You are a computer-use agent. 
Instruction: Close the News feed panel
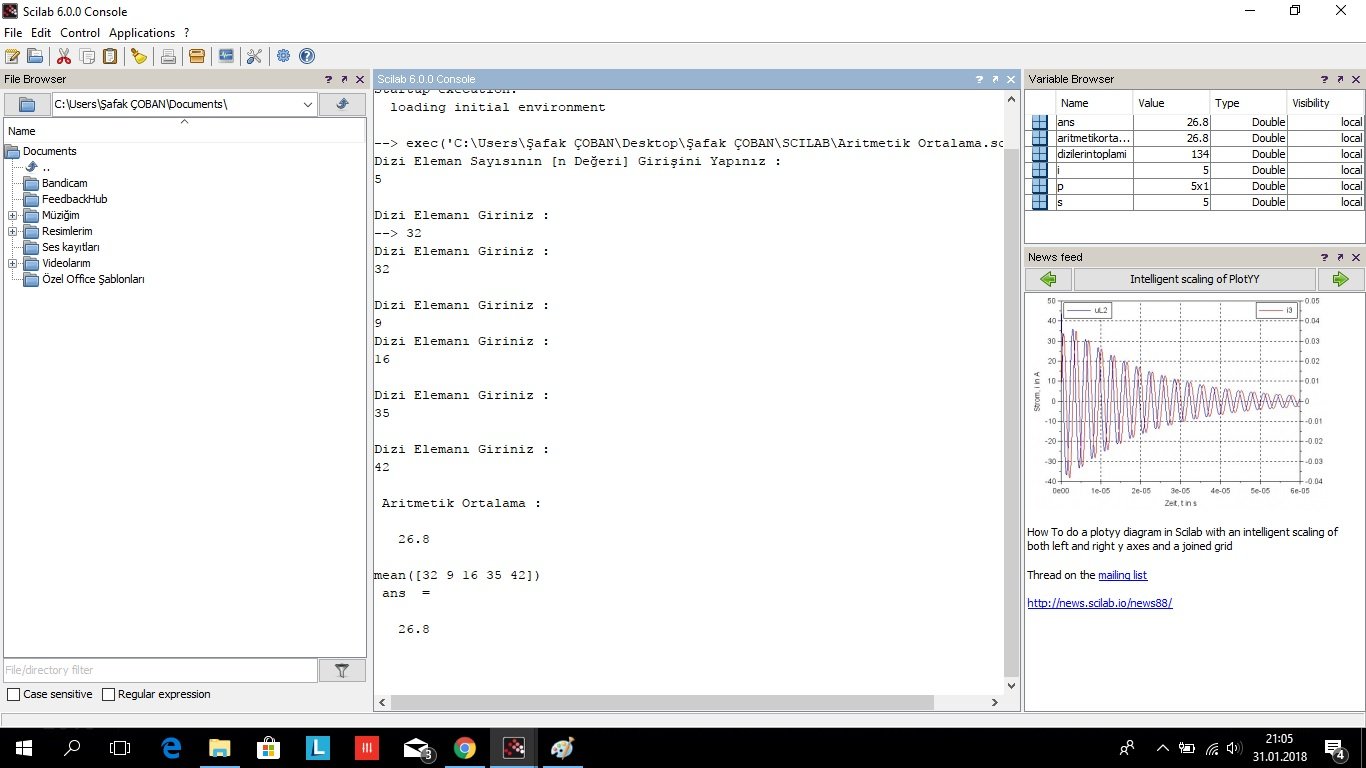pos(1357,257)
